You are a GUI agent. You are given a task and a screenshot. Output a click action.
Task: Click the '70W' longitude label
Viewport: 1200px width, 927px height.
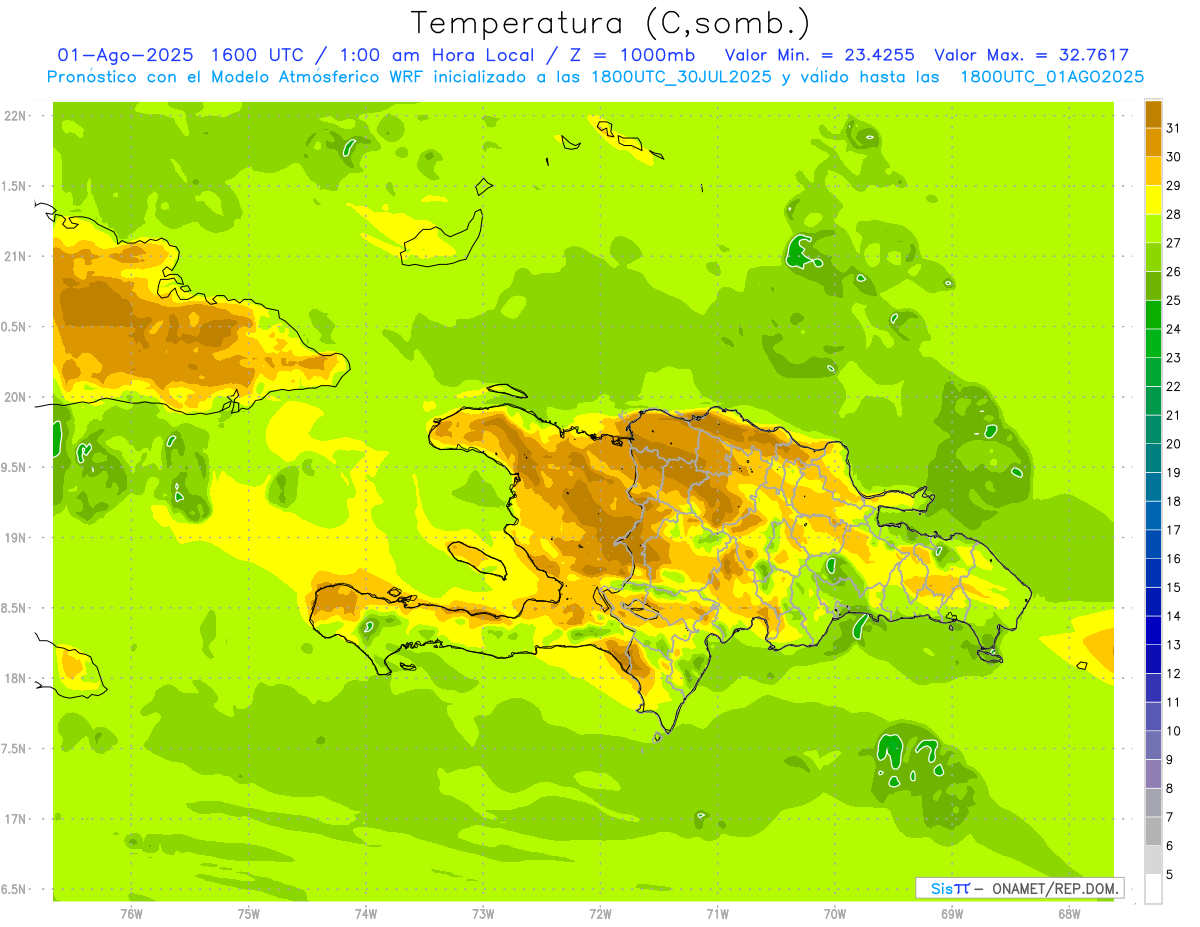tap(835, 914)
